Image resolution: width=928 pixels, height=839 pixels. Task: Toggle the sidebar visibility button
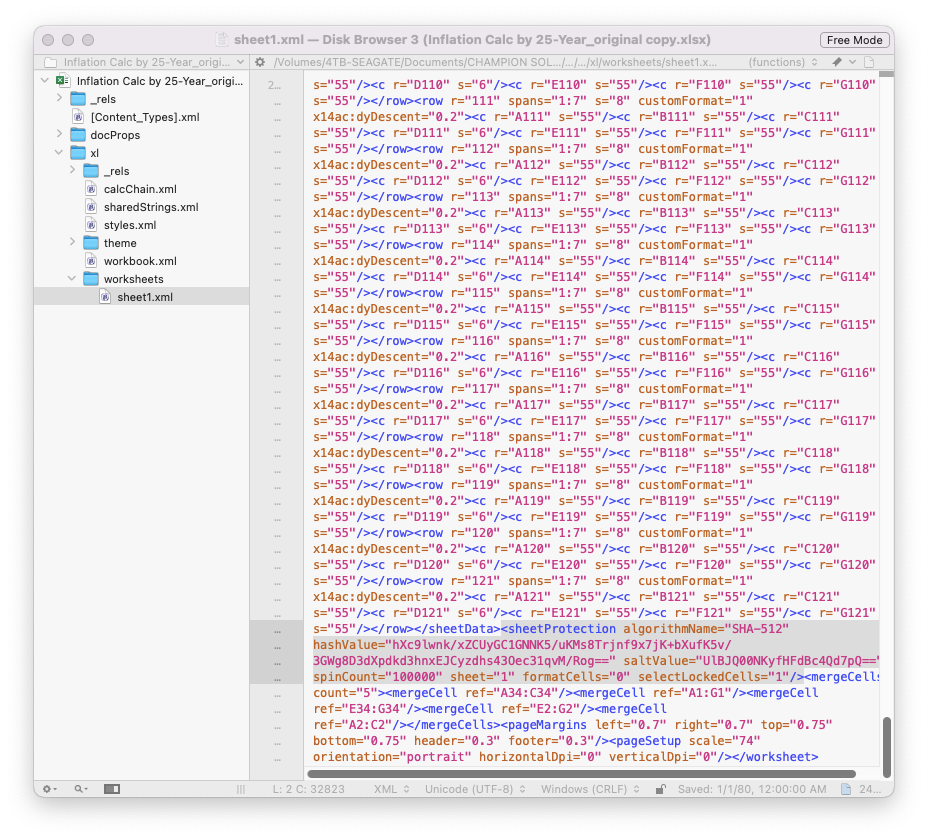tap(112, 789)
